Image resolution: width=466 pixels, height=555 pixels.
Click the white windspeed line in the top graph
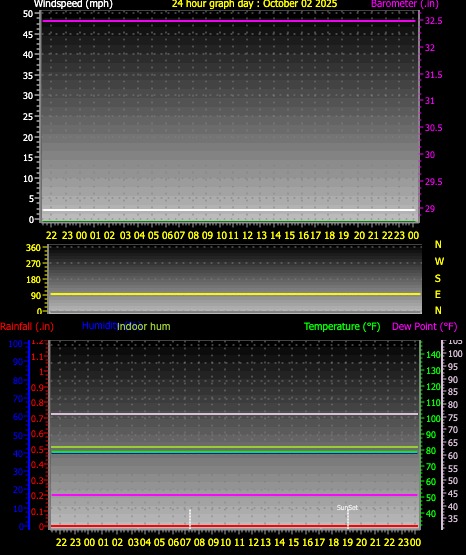pos(229,210)
